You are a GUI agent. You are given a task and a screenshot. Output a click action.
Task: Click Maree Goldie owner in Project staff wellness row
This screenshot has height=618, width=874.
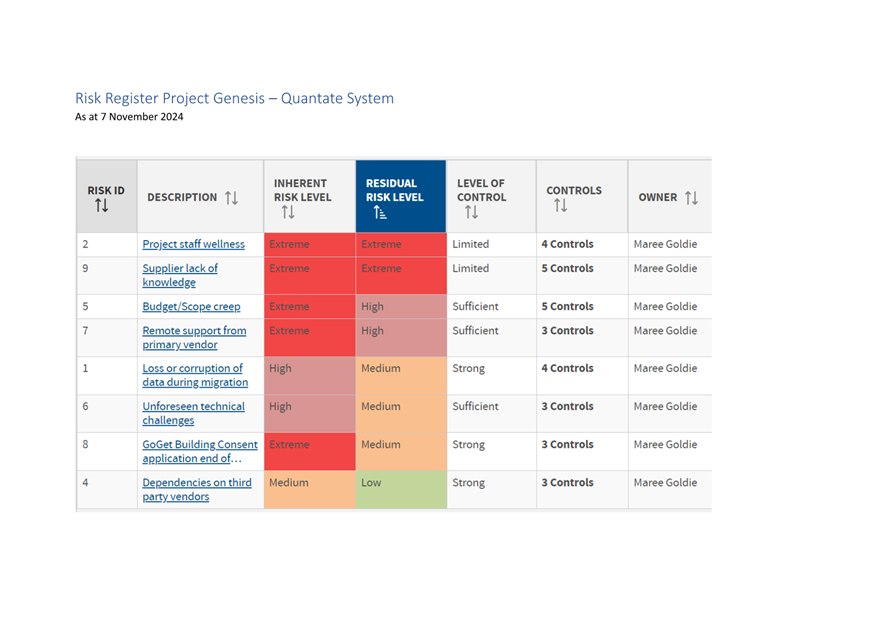665,244
